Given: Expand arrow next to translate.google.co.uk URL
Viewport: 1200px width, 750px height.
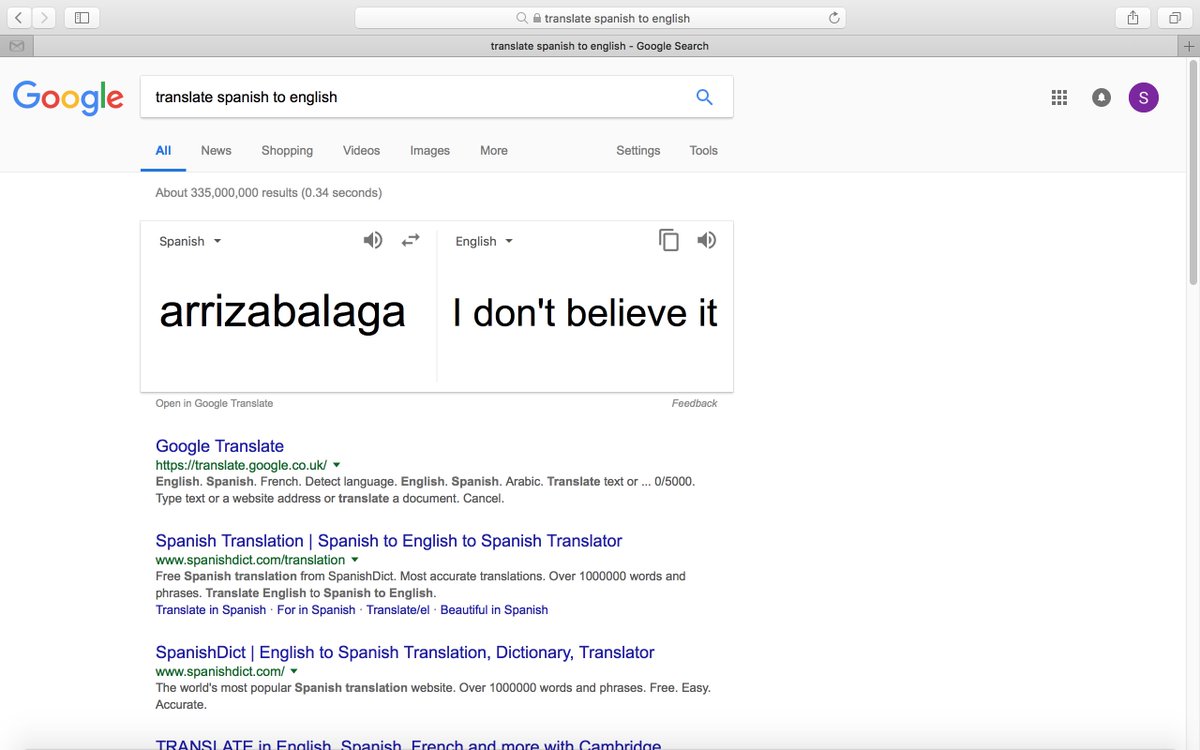Looking at the screenshot, I should tap(336, 465).
